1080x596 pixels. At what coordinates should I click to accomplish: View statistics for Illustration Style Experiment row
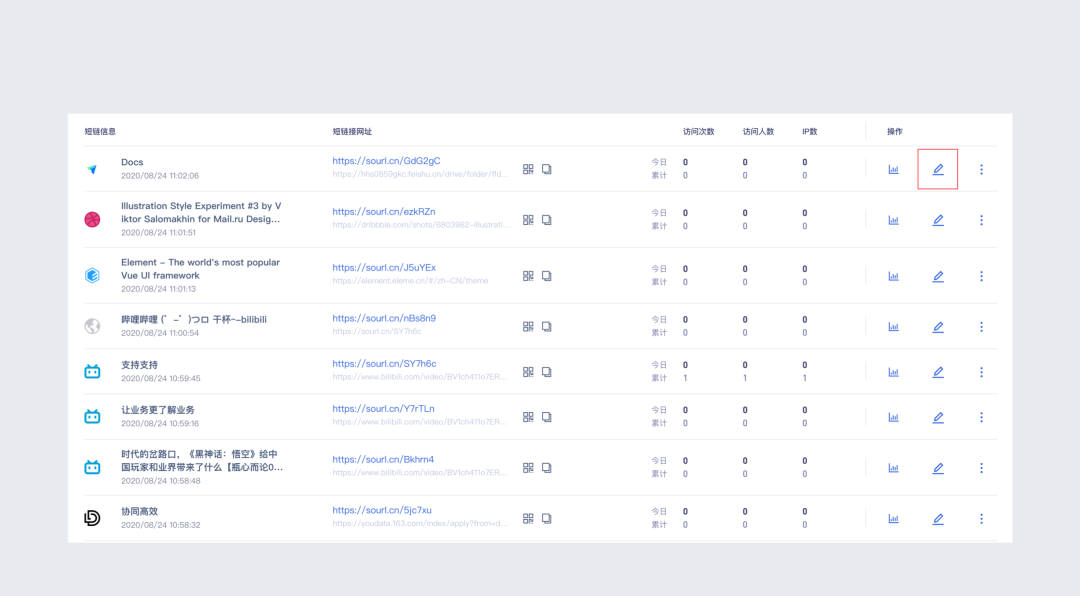(x=893, y=220)
